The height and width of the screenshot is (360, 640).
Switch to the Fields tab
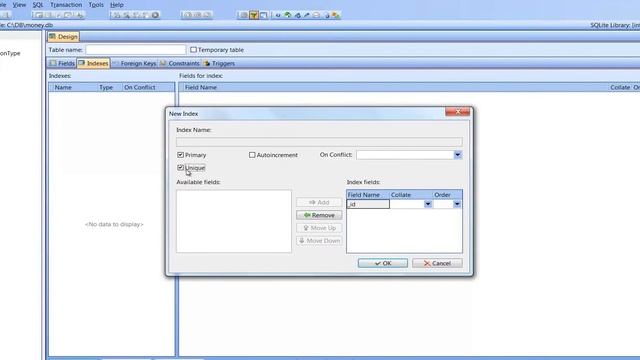(62, 63)
